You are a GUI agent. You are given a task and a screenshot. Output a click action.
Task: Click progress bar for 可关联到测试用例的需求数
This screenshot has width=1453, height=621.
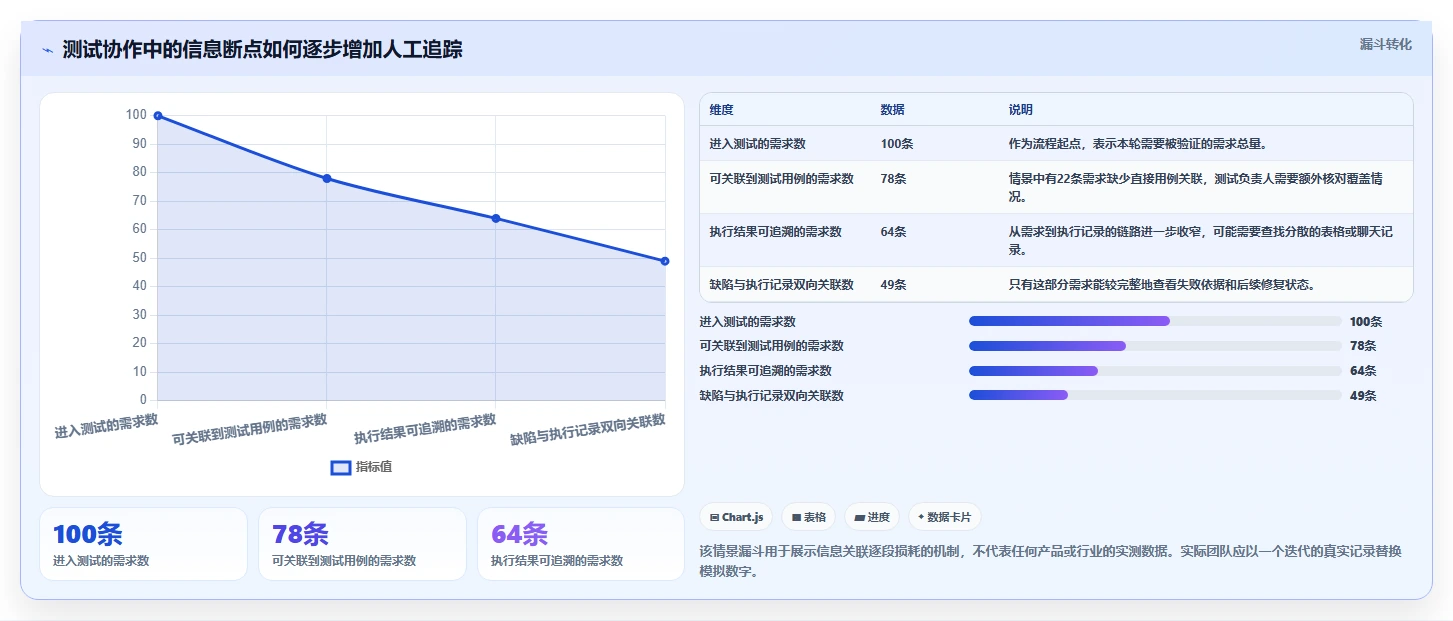click(x=1155, y=346)
